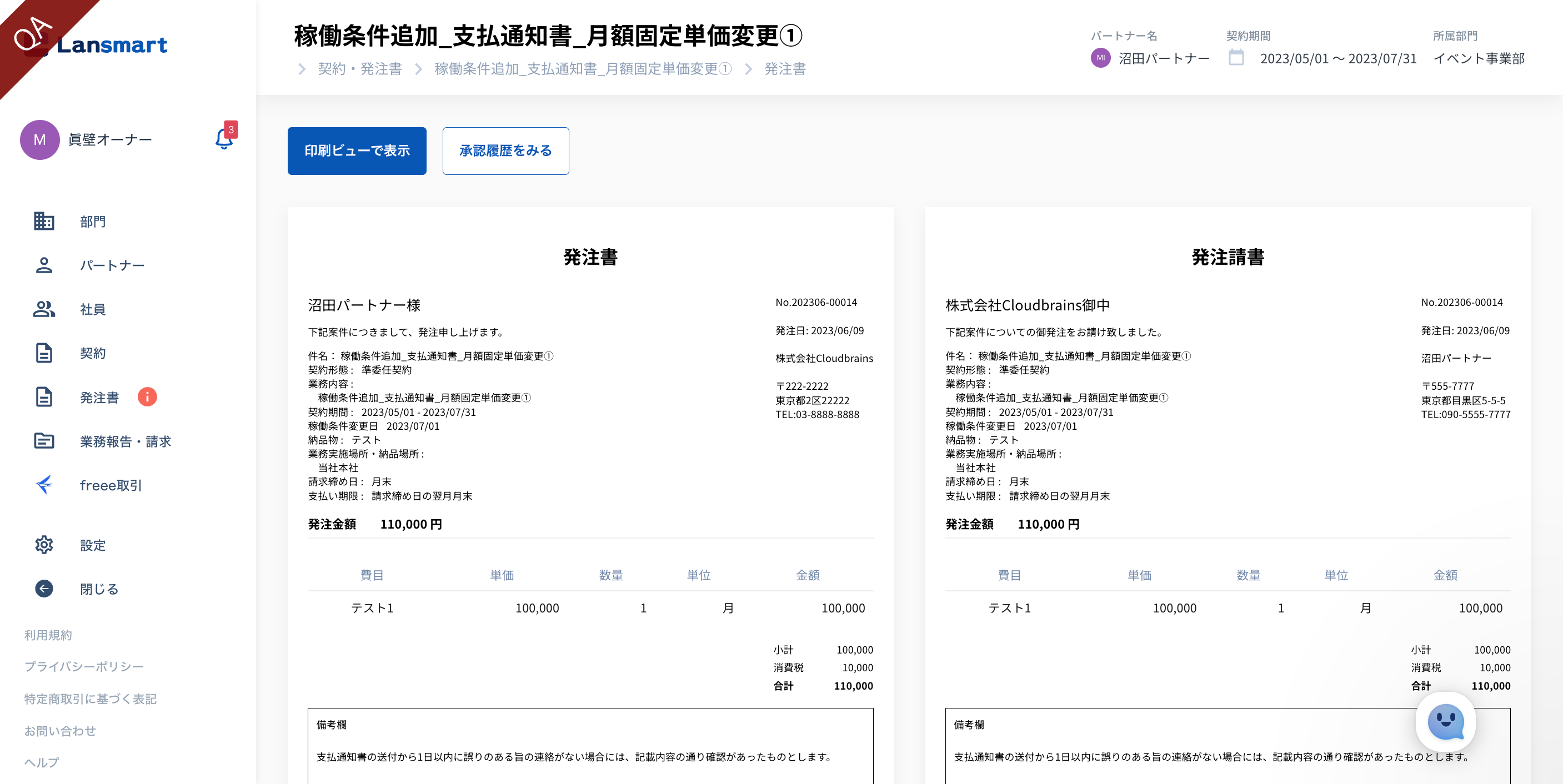The width and height of the screenshot is (1563, 784).
Task: Click 株式会社Cloudbrains御中 addressee in 発注請書
Action: pos(1027,305)
